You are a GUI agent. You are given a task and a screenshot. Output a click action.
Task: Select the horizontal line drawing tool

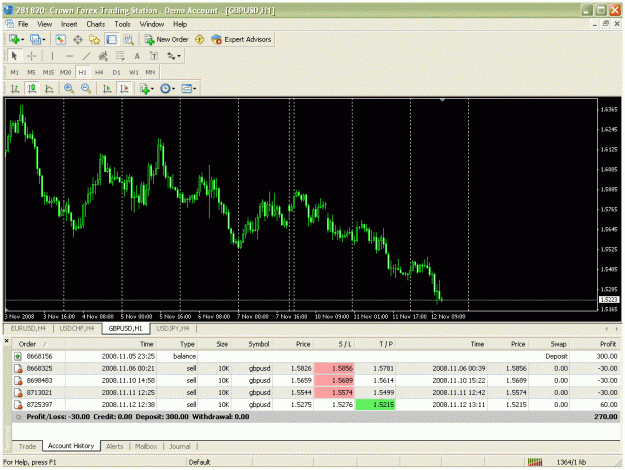pyautogui.click(x=69, y=56)
